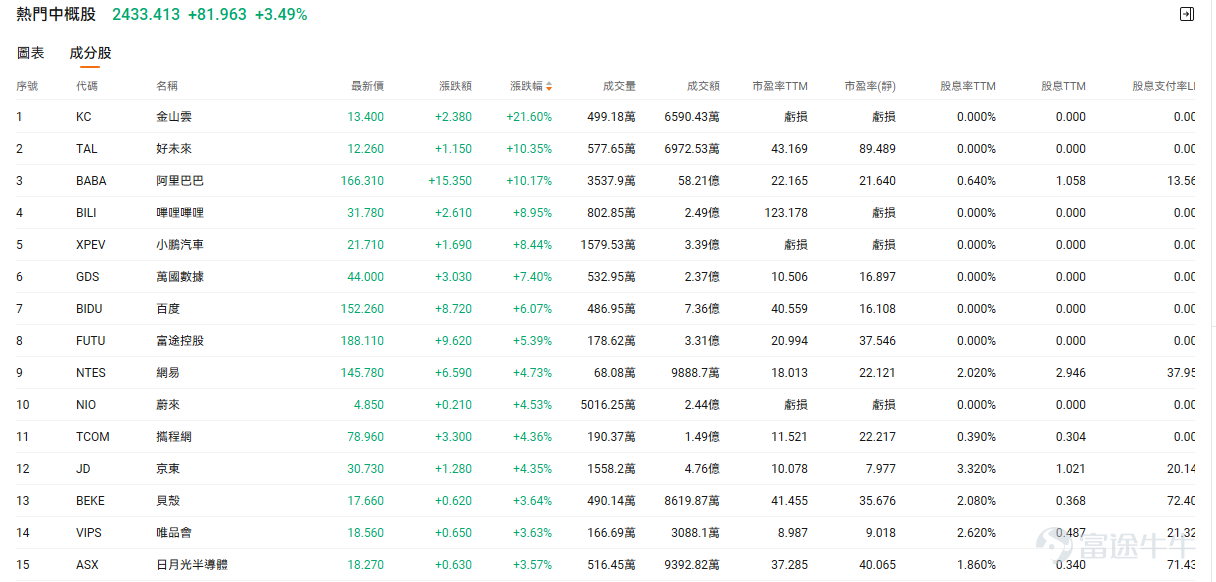Image resolution: width=1216 pixels, height=582 pixels.
Task: Open the XPEV ticker row
Action: (x=606, y=245)
